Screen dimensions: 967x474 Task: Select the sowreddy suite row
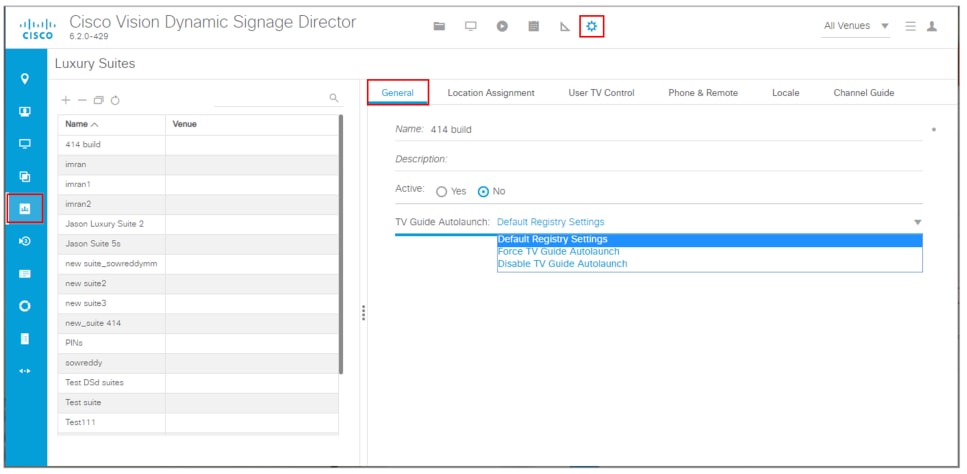pyautogui.click(x=198, y=363)
